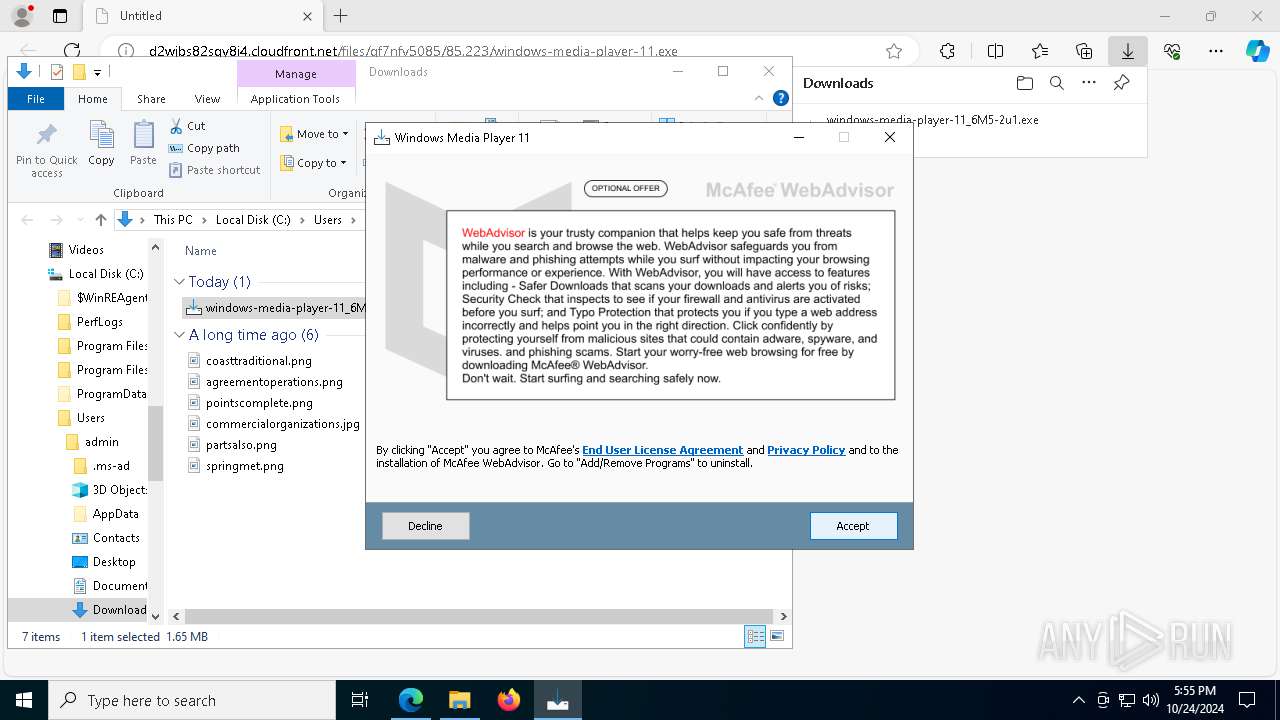
Task: Open McAfee Privacy Policy link
Action: 806,450
